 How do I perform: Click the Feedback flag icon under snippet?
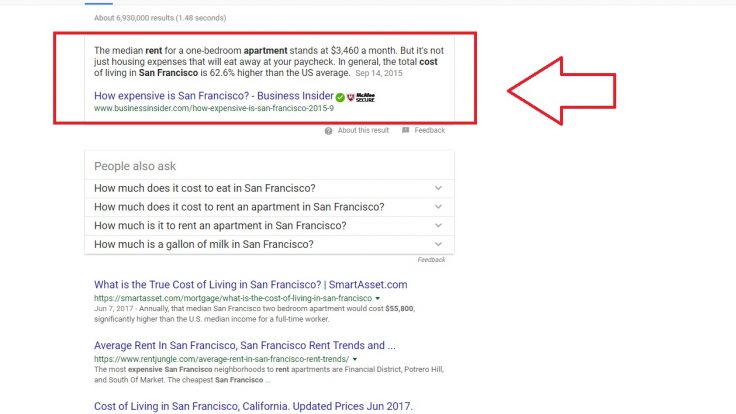click(x=406, y=130)
